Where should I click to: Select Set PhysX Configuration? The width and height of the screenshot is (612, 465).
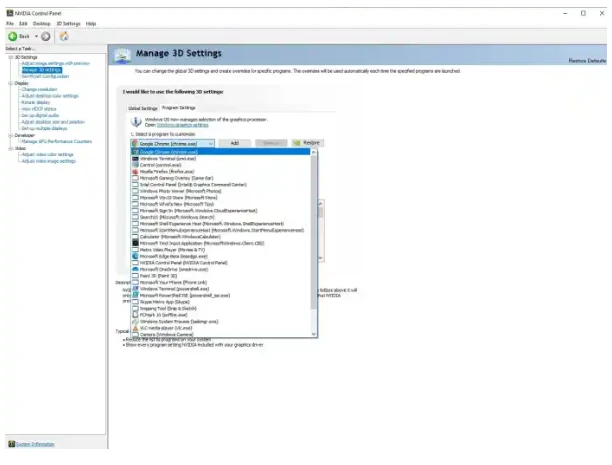coord(45,76)
